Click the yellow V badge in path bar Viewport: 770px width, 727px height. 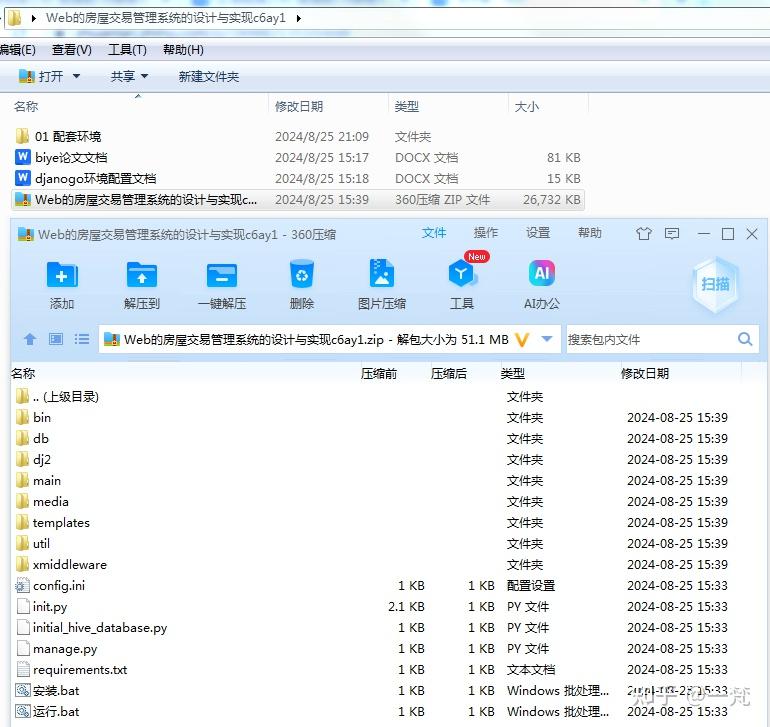pyautogui.click(x=522, y=339)
